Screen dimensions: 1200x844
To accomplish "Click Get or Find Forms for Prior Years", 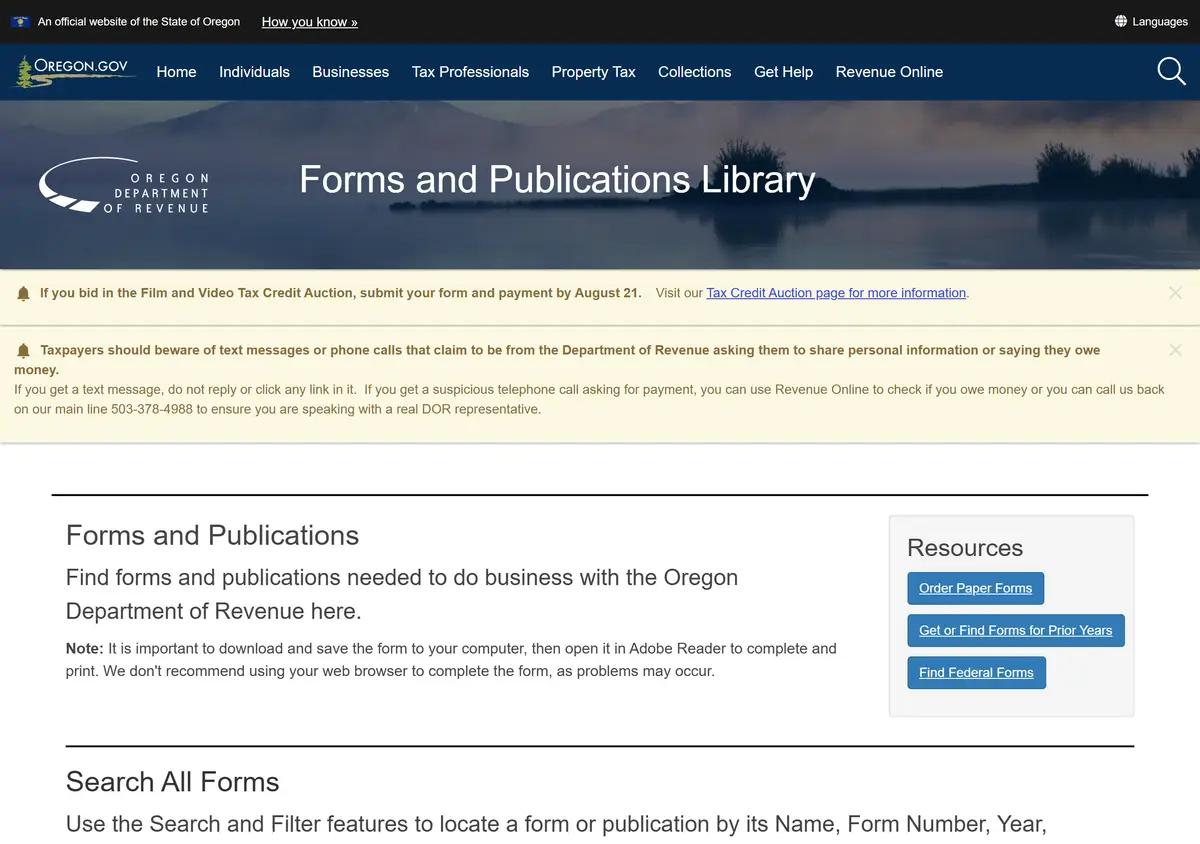I will (x=1015, y=630).
